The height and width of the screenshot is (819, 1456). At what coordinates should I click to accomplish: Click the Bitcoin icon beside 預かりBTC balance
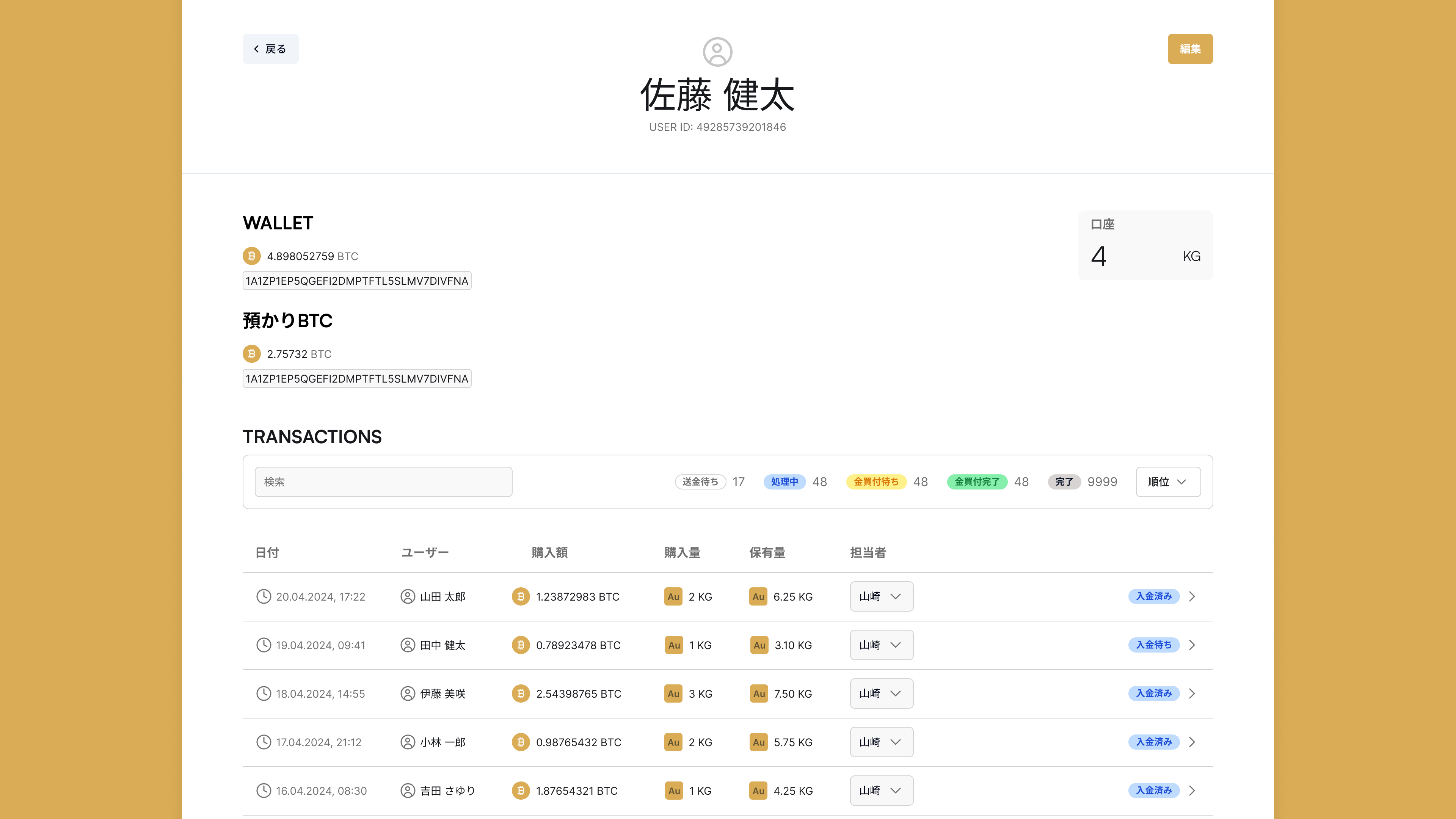tap(251, 354)
